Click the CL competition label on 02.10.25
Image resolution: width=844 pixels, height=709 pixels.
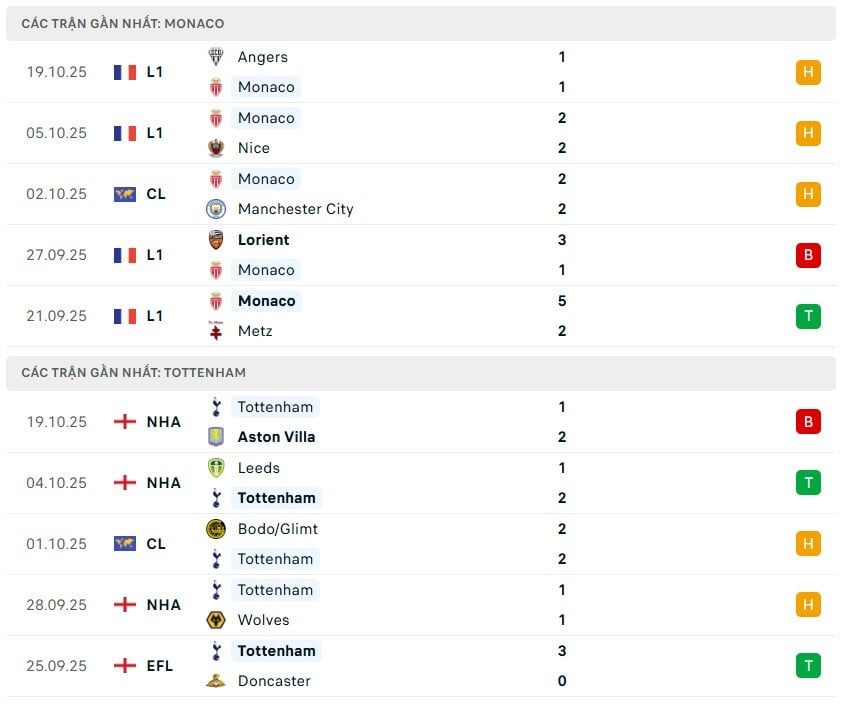pos(156,194)
